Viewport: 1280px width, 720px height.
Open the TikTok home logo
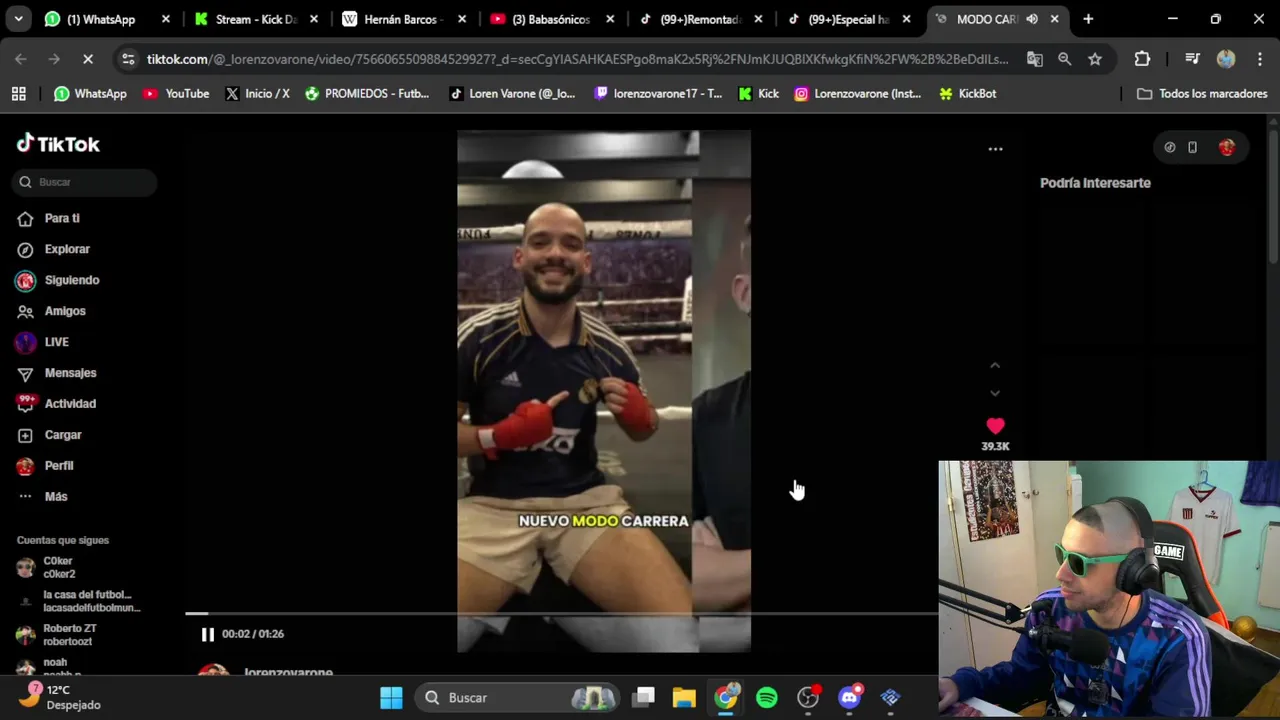[x=58, y=144]
